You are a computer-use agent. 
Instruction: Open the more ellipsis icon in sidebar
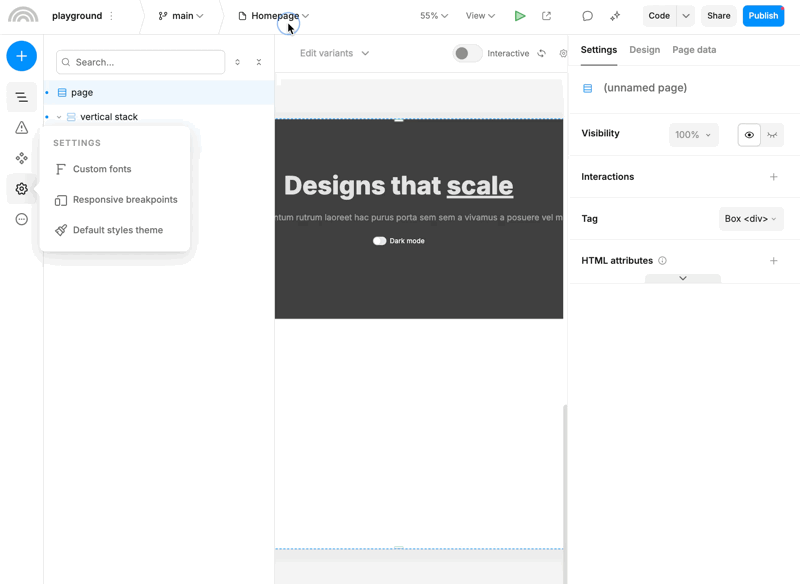[x=21, y=219]
